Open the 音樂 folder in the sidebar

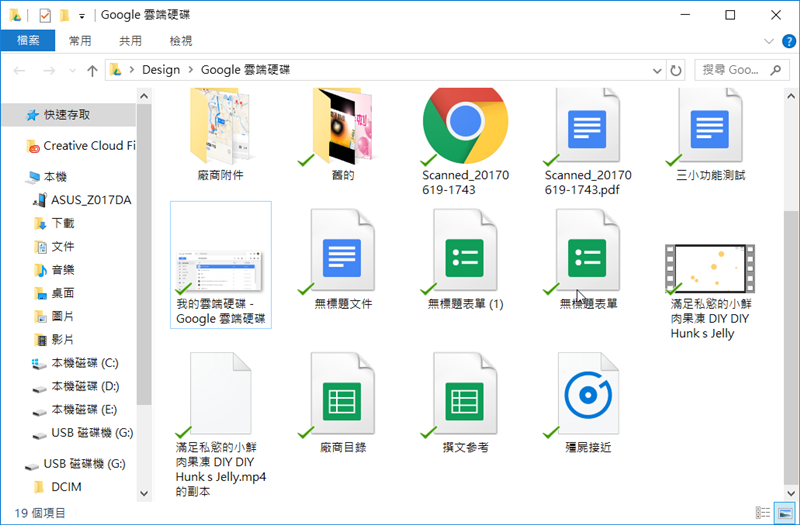coord(55,270)
